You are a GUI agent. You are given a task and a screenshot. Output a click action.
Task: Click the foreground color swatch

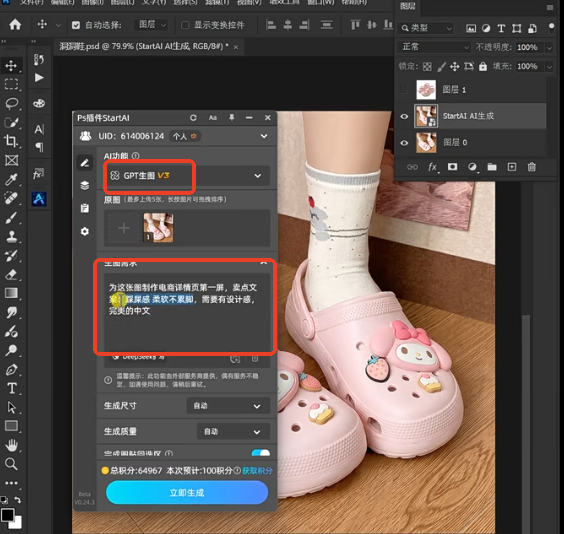(x=8, y=515)
